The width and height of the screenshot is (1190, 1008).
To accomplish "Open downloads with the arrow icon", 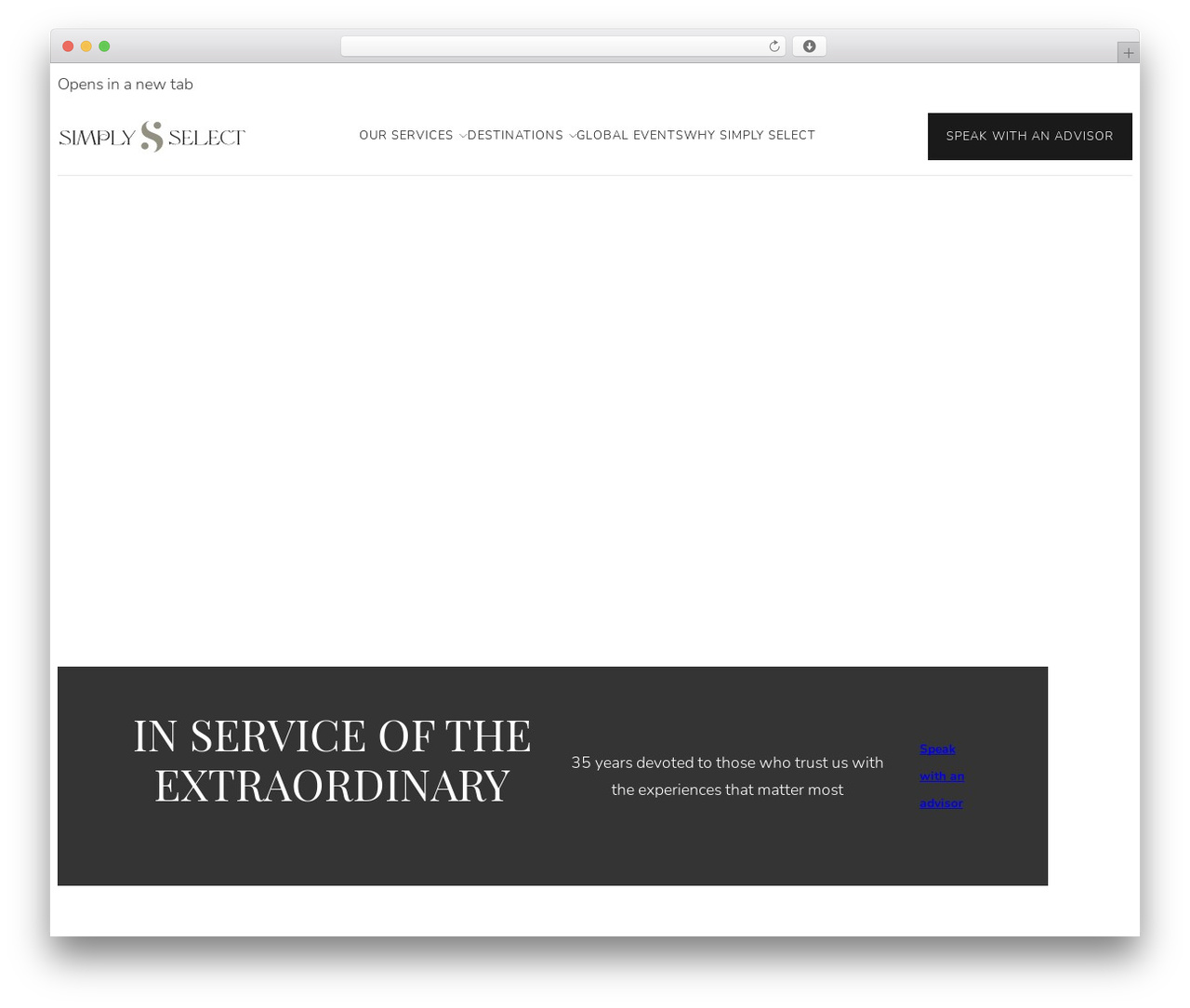I will tap(809, 46).
